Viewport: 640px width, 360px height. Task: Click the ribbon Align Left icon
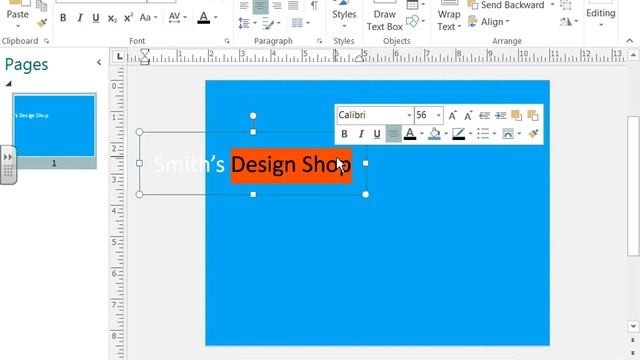coord(244,6)
